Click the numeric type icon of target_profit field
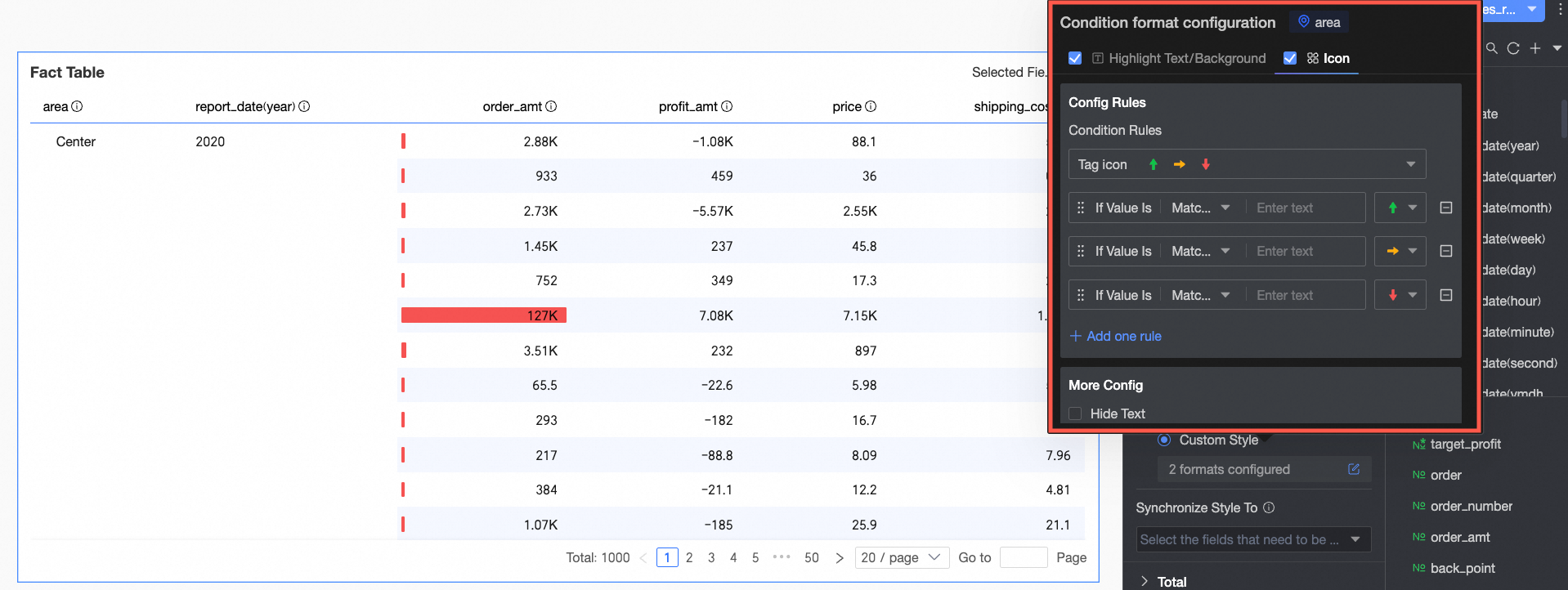Image resolution: width=1568 pixels, height=590 pixels. pyautogui.click(x=1418, y=444)
